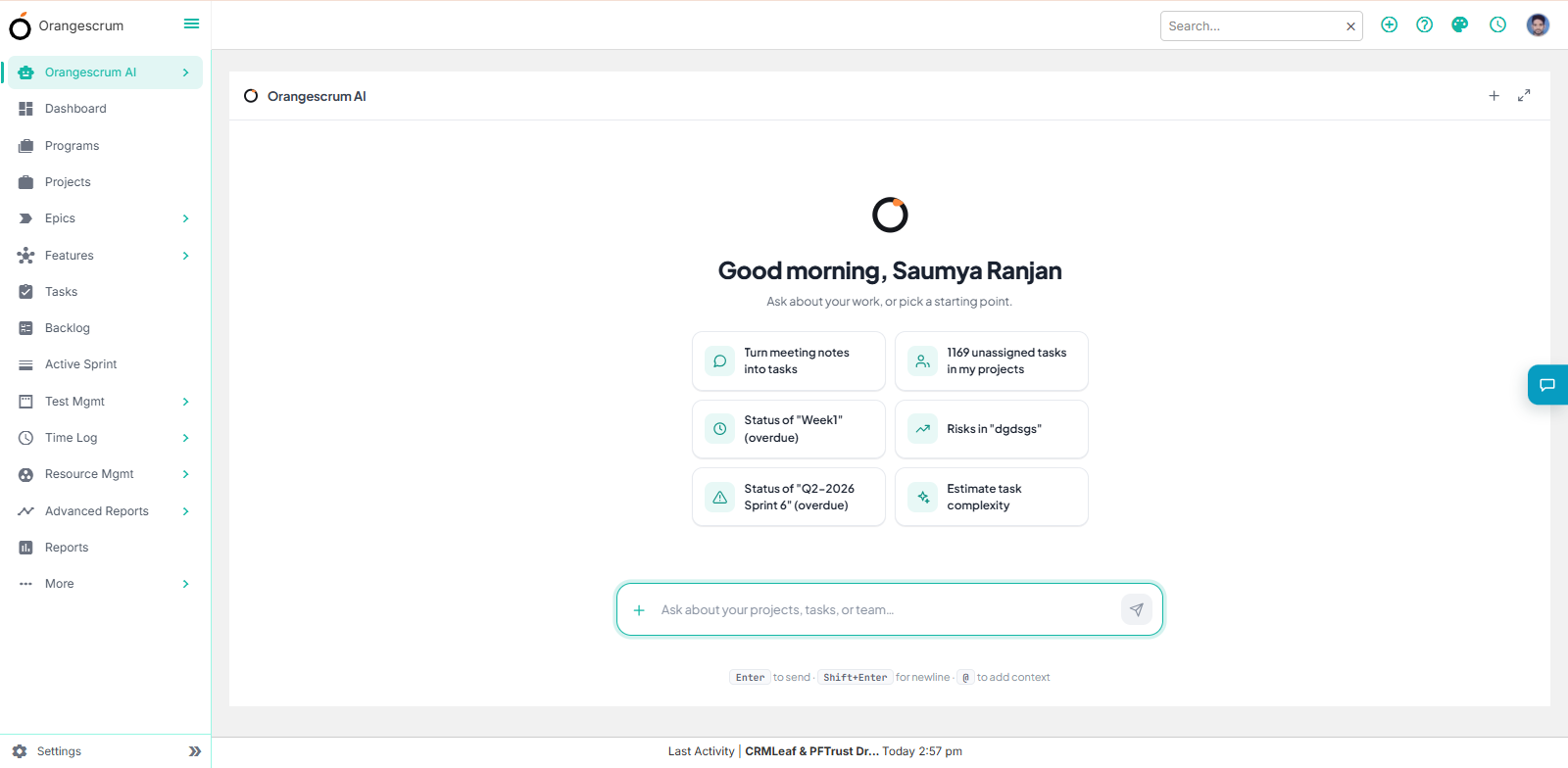Click the More ellipsis icon

point(25,584)
